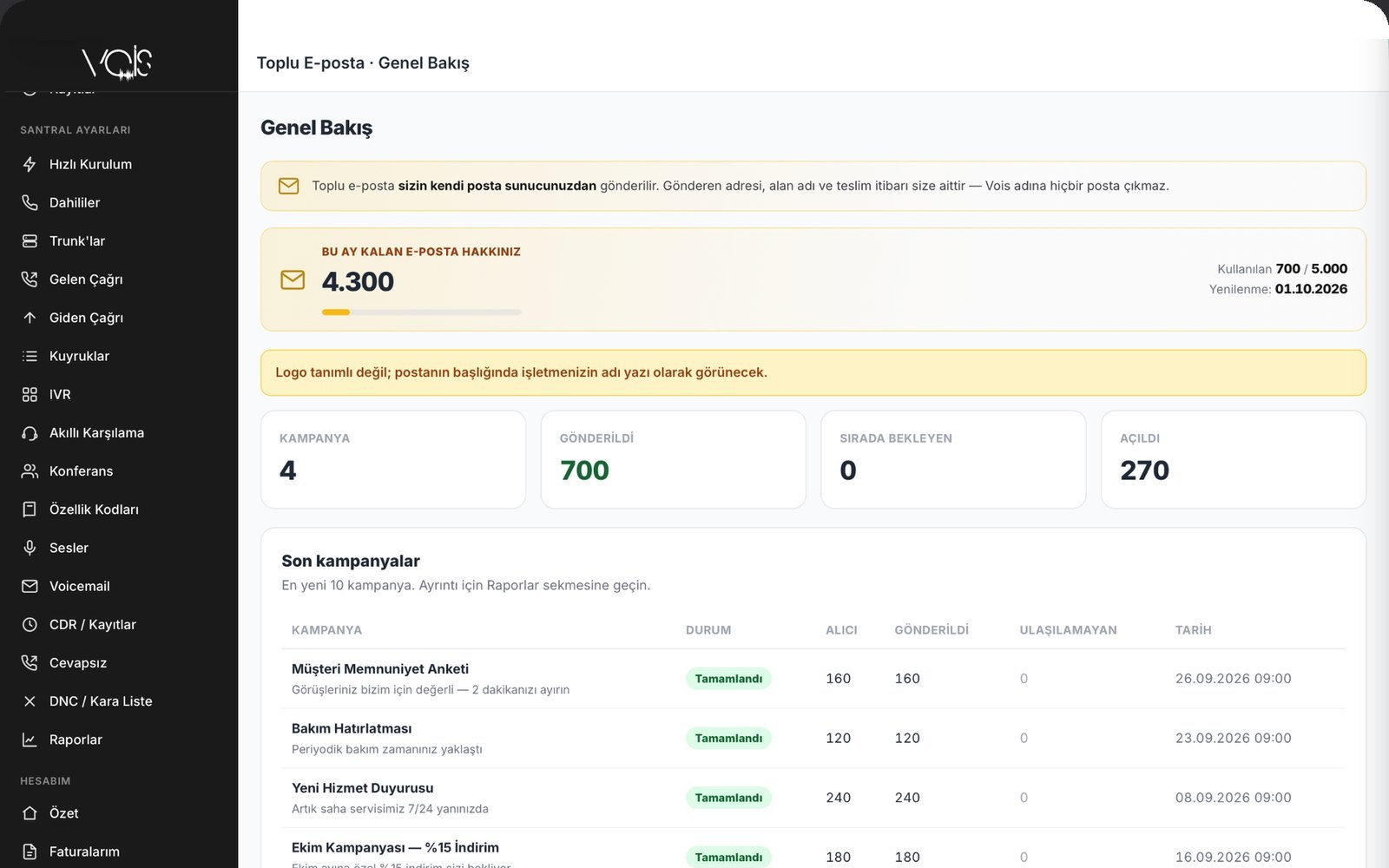Select Raporlar from the sidebar
Image resolution: width=1389 pixels, height=868 pixels.
tap(119, 740)
